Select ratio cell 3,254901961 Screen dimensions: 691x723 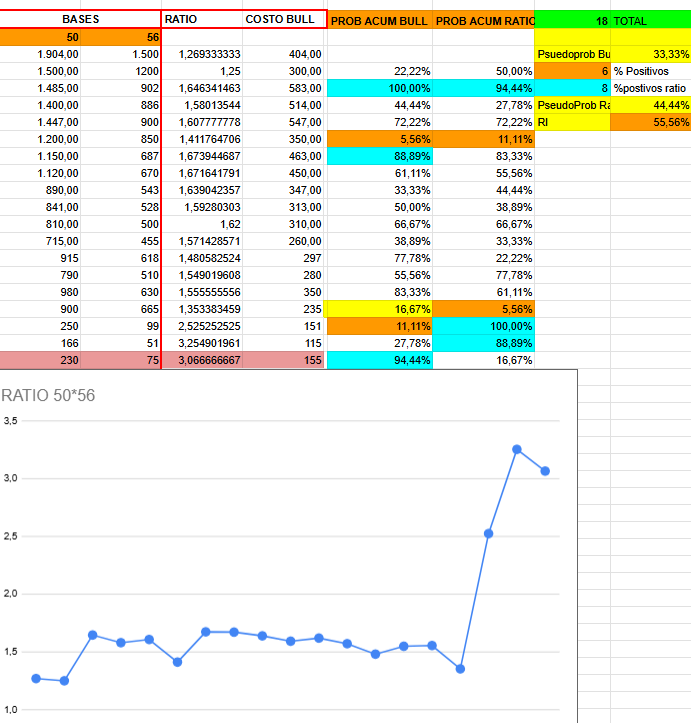[202, 343]
